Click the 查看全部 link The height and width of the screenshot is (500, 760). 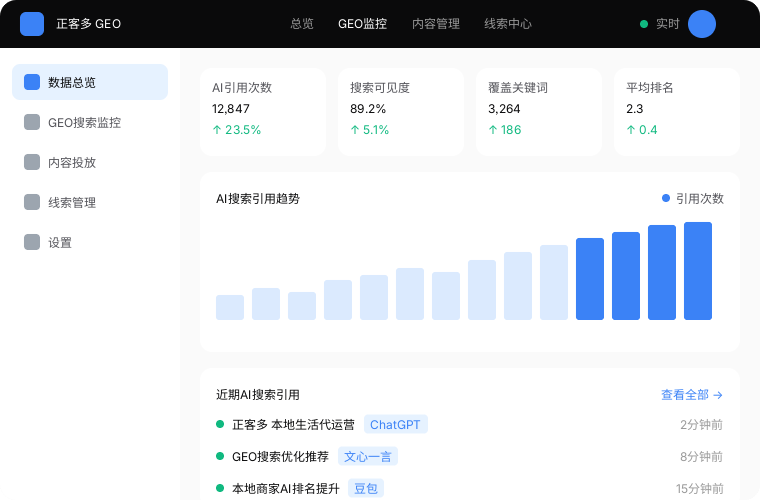coord(692,395)
